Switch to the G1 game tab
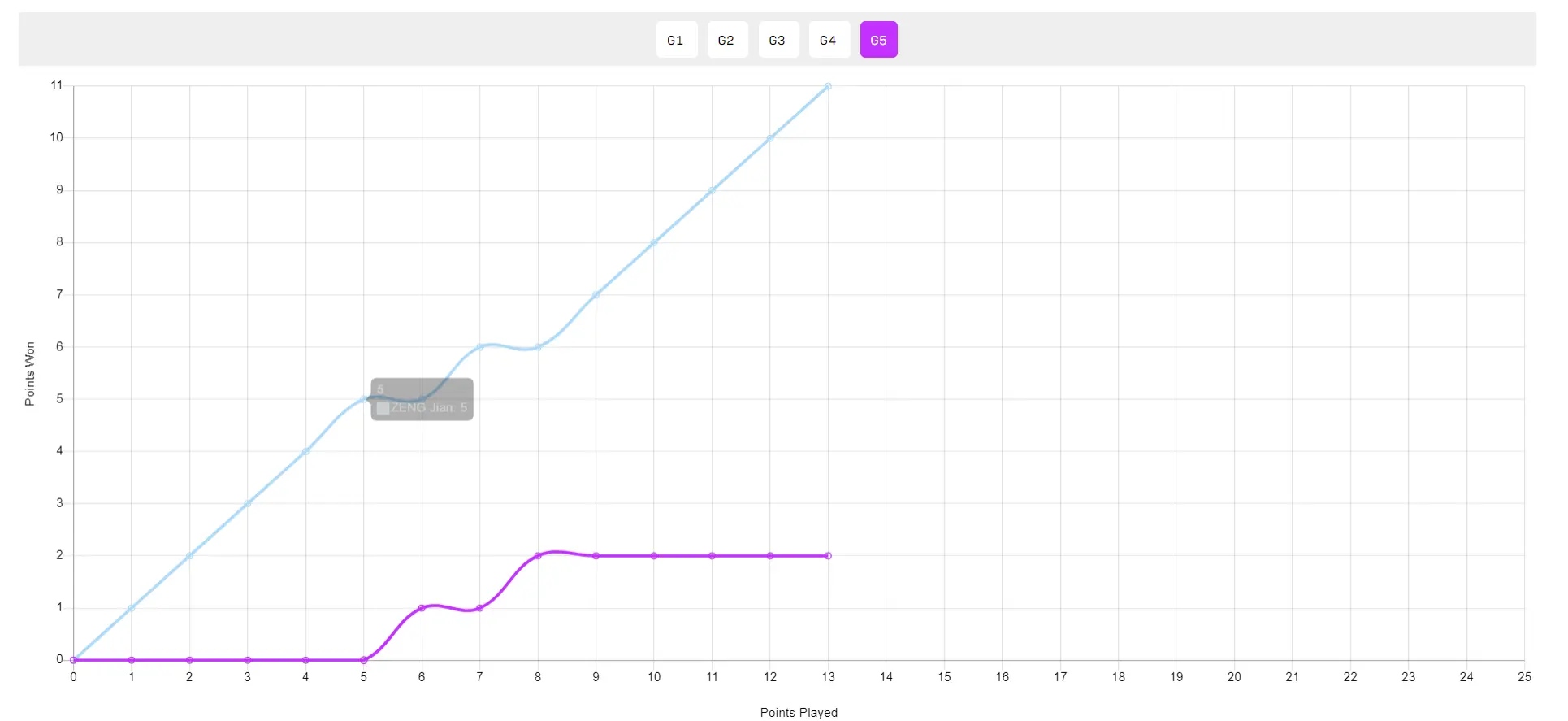The height and width of the screenshot is (721, 1568). click(x=676, y=40)
